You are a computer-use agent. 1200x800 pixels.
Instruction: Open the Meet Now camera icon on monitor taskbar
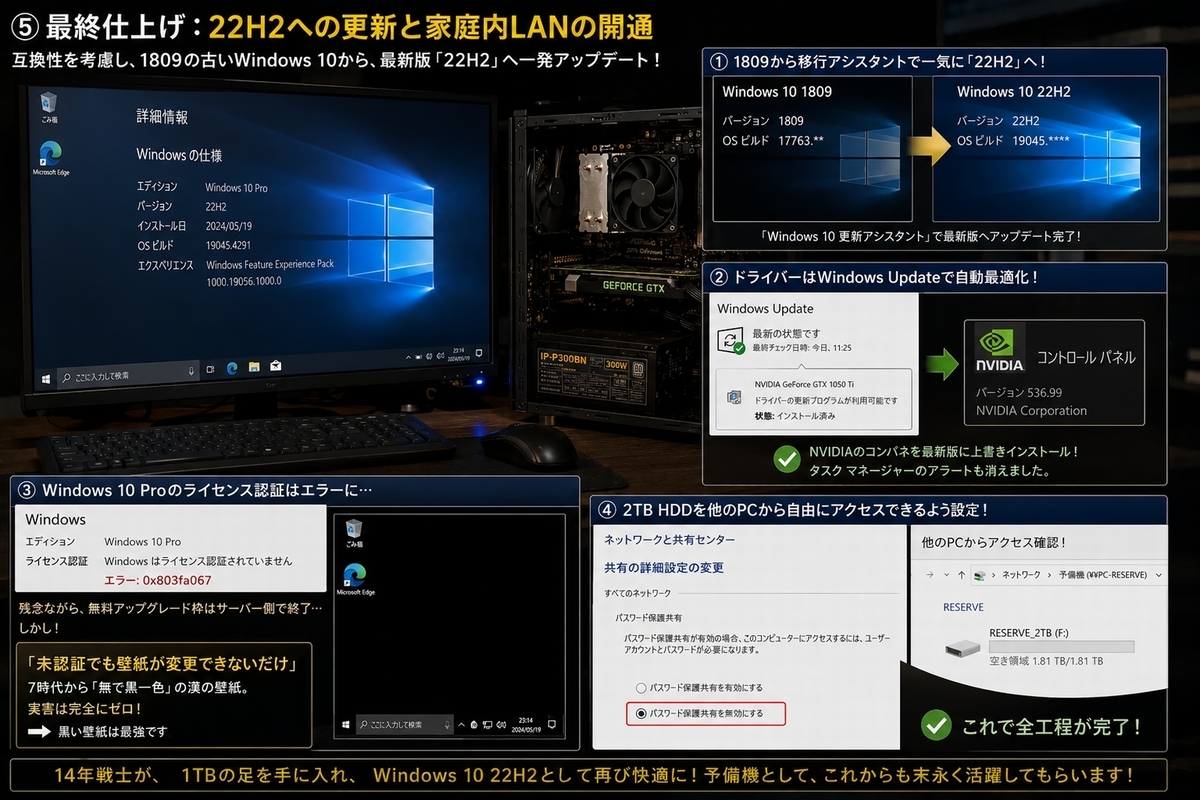point(210,369)
